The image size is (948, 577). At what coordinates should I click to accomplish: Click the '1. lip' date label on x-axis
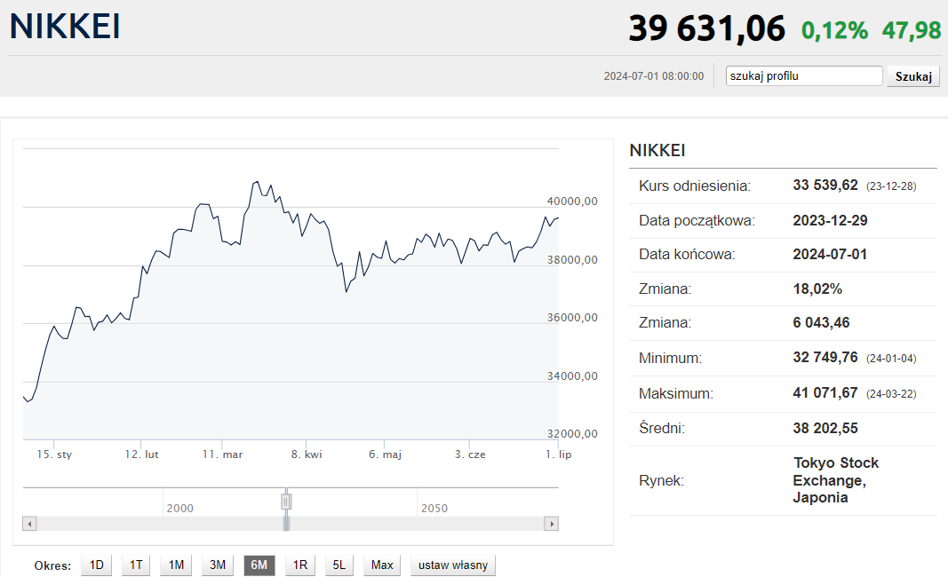(x=558, y=454)
